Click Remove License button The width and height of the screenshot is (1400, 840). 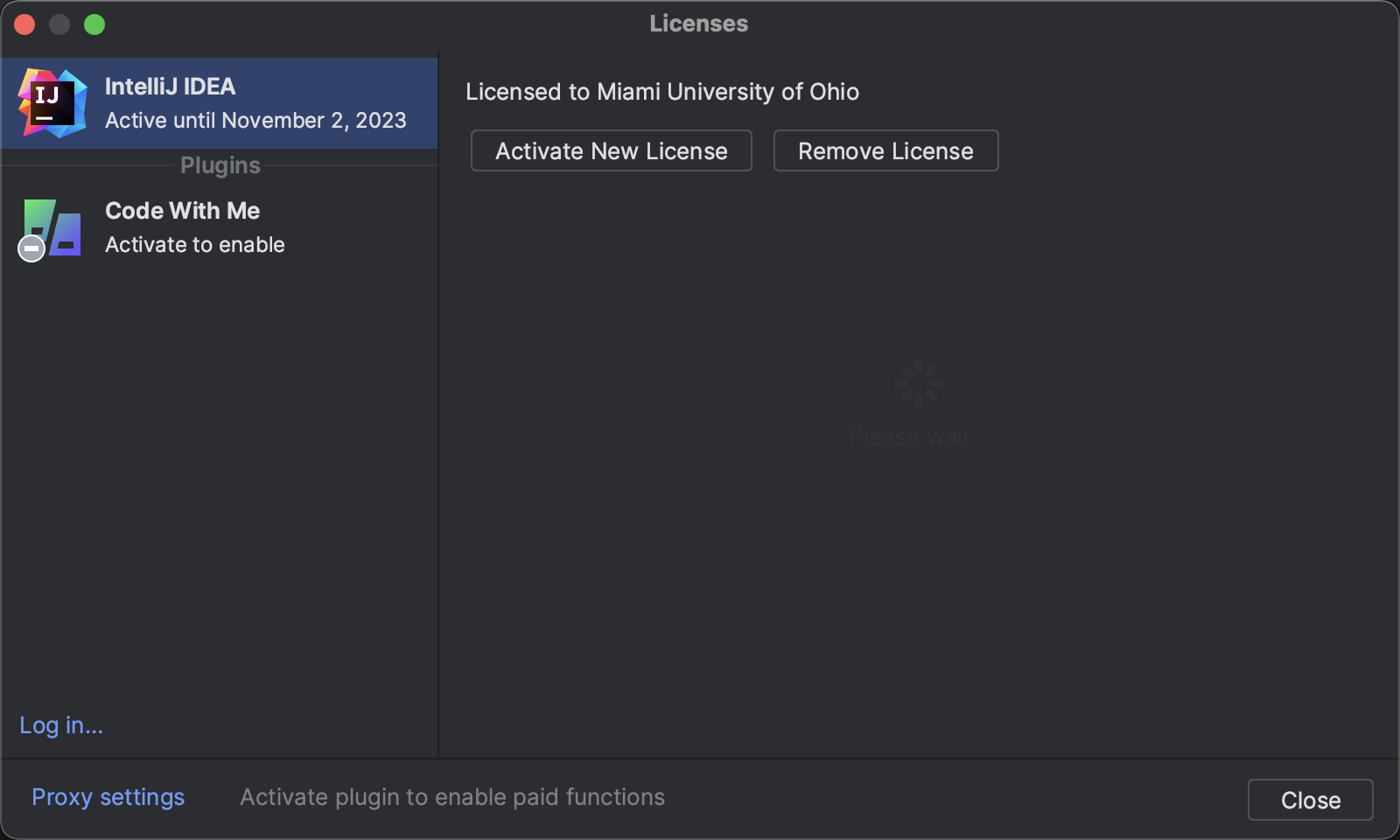pos(885,150)
